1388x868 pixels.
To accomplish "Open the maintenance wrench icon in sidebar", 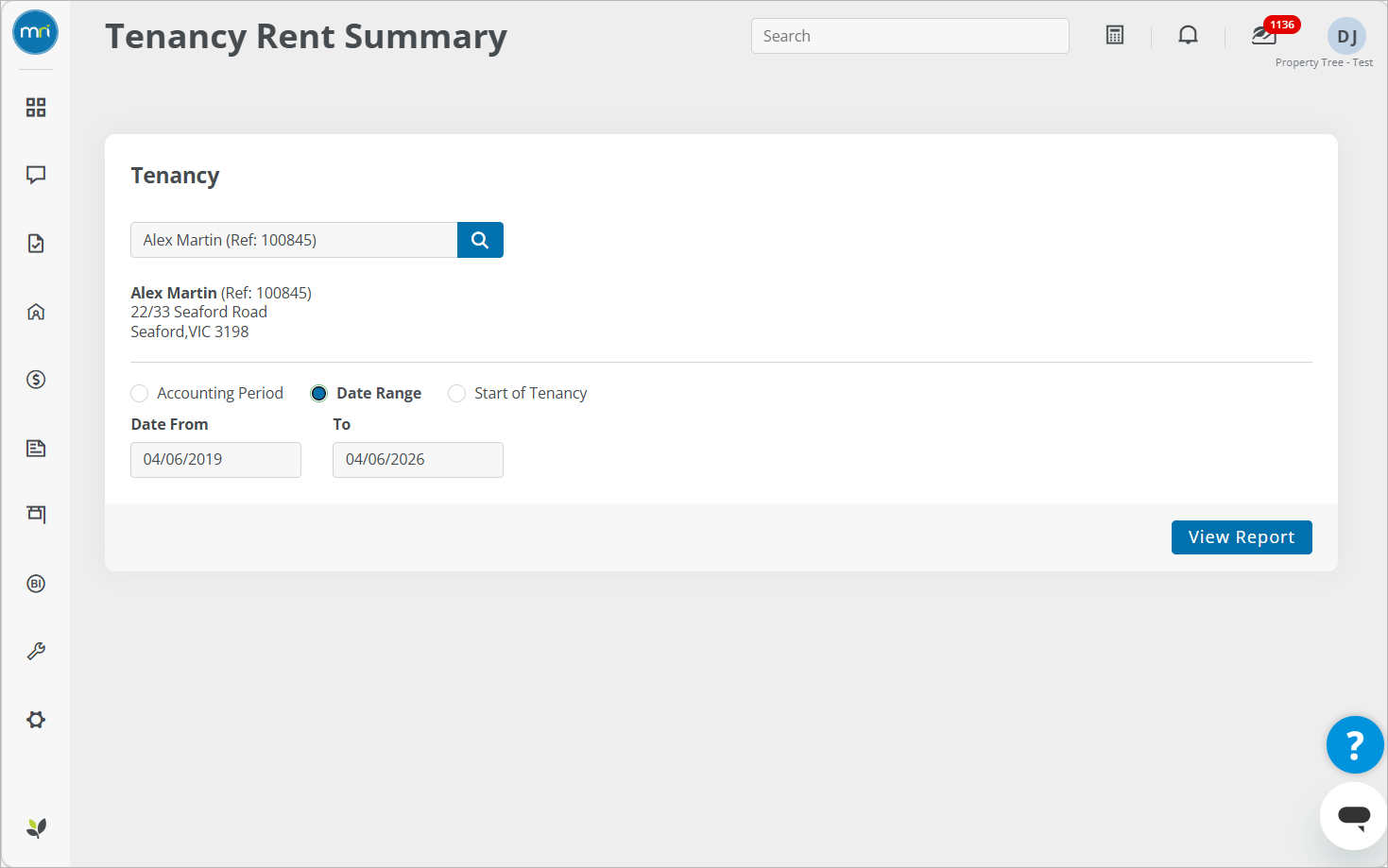I will [x=36, y=652].
